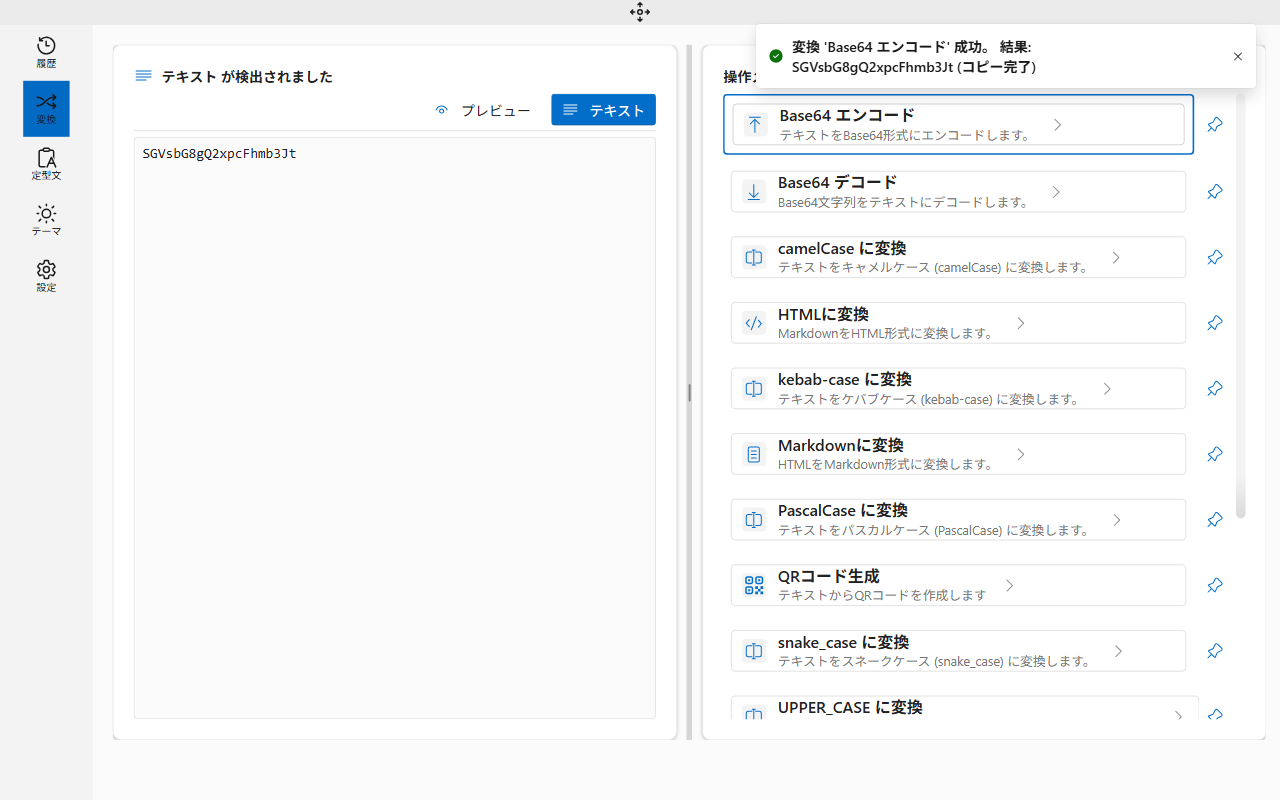Screen dimensions: 1280x800
Task: Select the テキスト view tab
Action: 603,110
